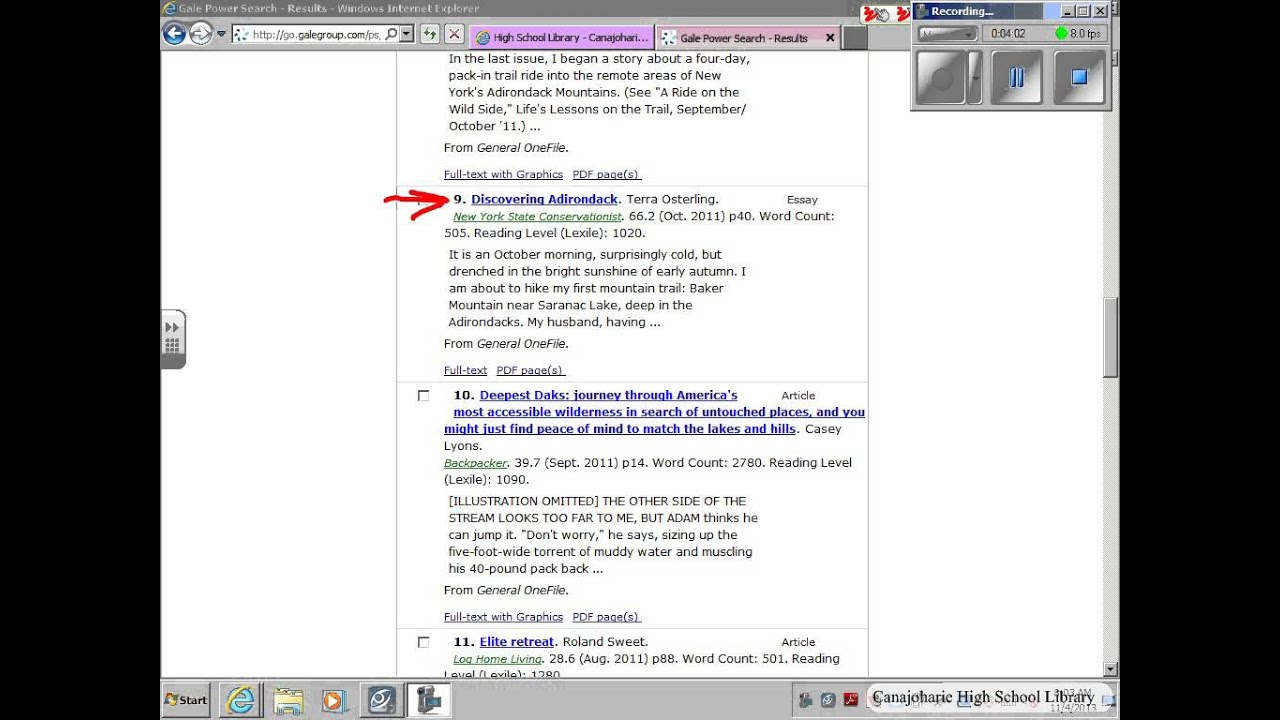
Task: Open Windows Media Player on taskbar
Action: pyautogui.click(x=334, y=700)
